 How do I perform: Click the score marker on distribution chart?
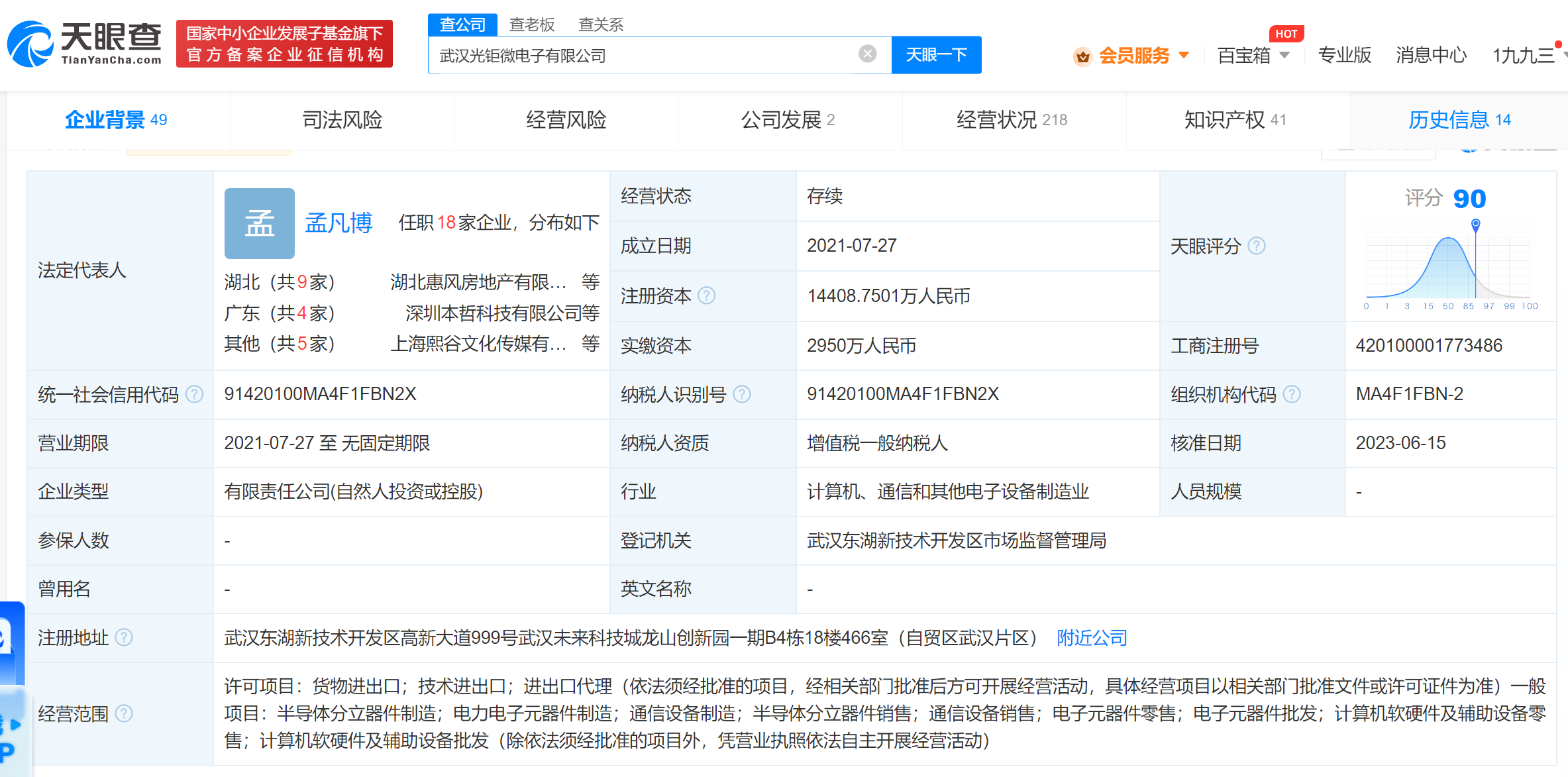pyautogui.click(x=1475, y=225)
